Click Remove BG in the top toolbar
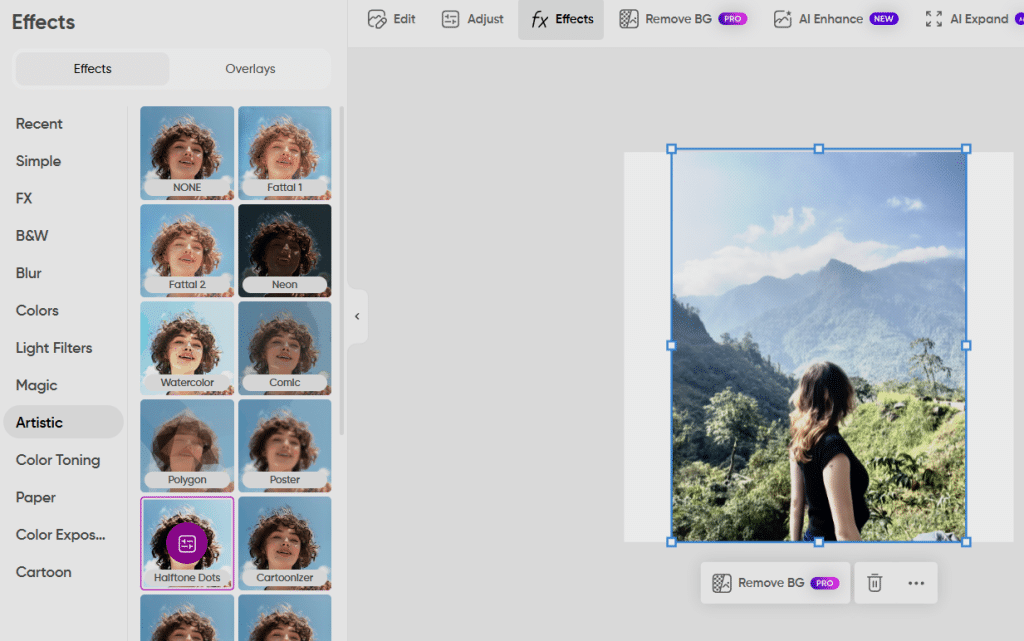 point(683,19)
